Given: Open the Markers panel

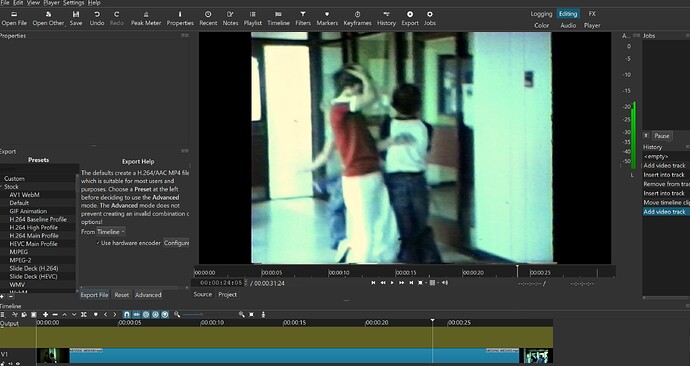Looking at the screenshot, I should (x=327, y=18).
